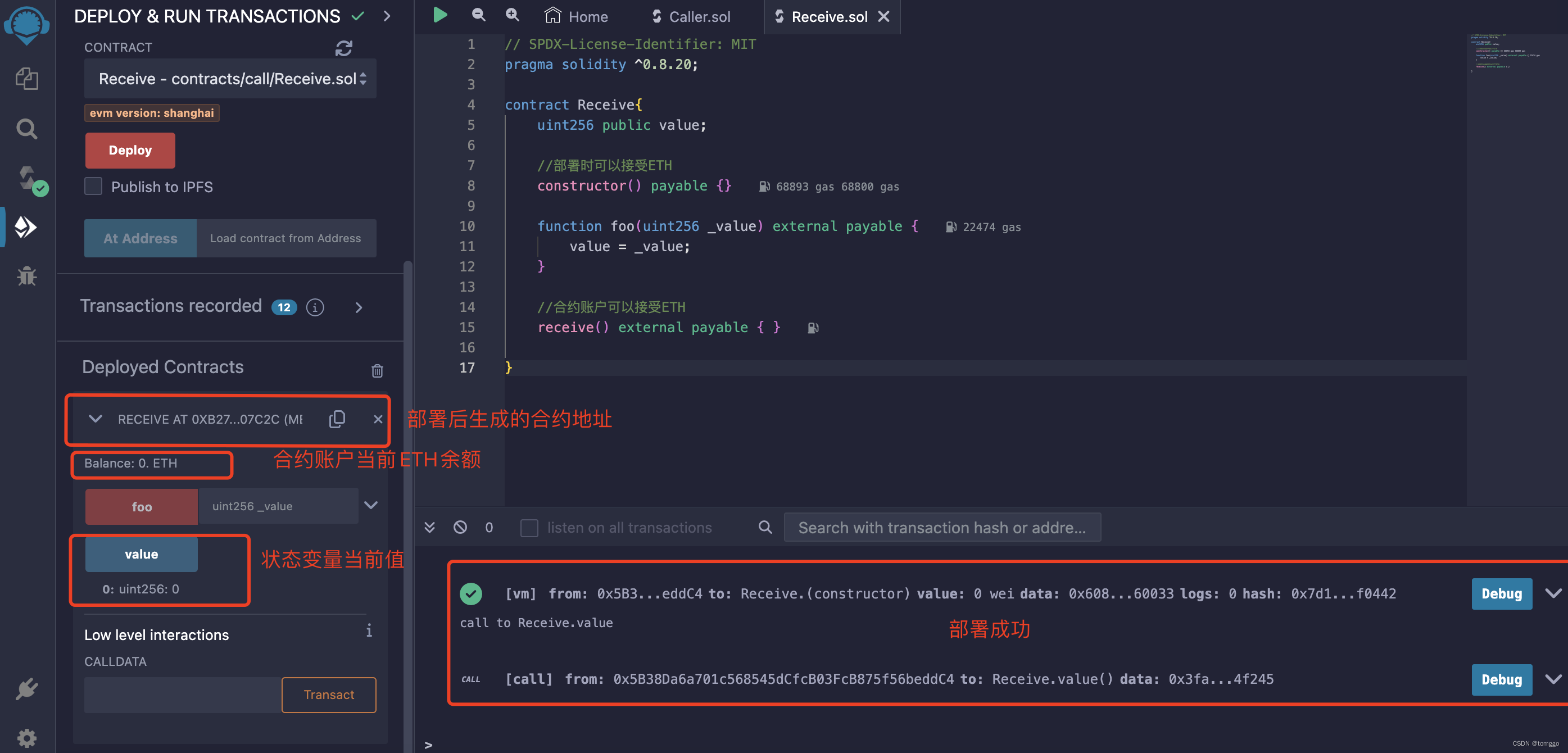Image resolution: width=1568 pixels, height=753 pixels.
Task: Open the Search in files panel
Action: click(x=27, y=129)
